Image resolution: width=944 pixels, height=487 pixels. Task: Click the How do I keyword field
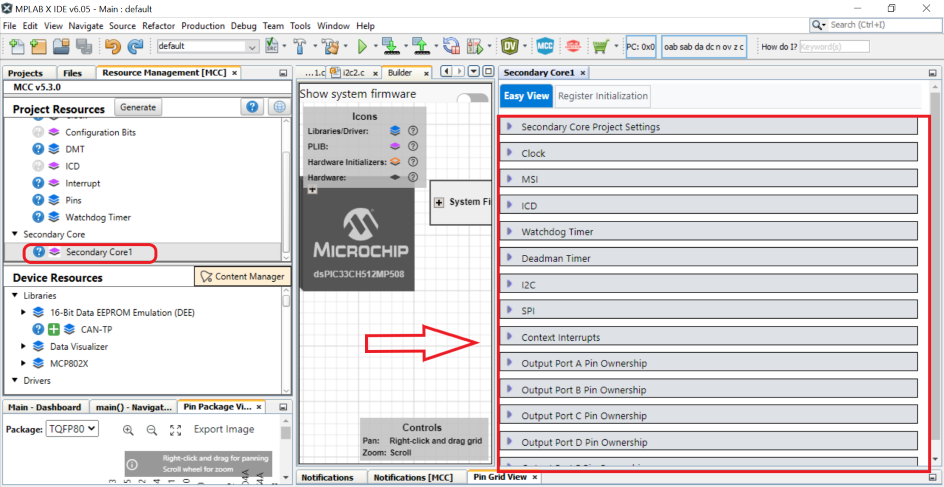pyautogui.click(x=834, y=46)
